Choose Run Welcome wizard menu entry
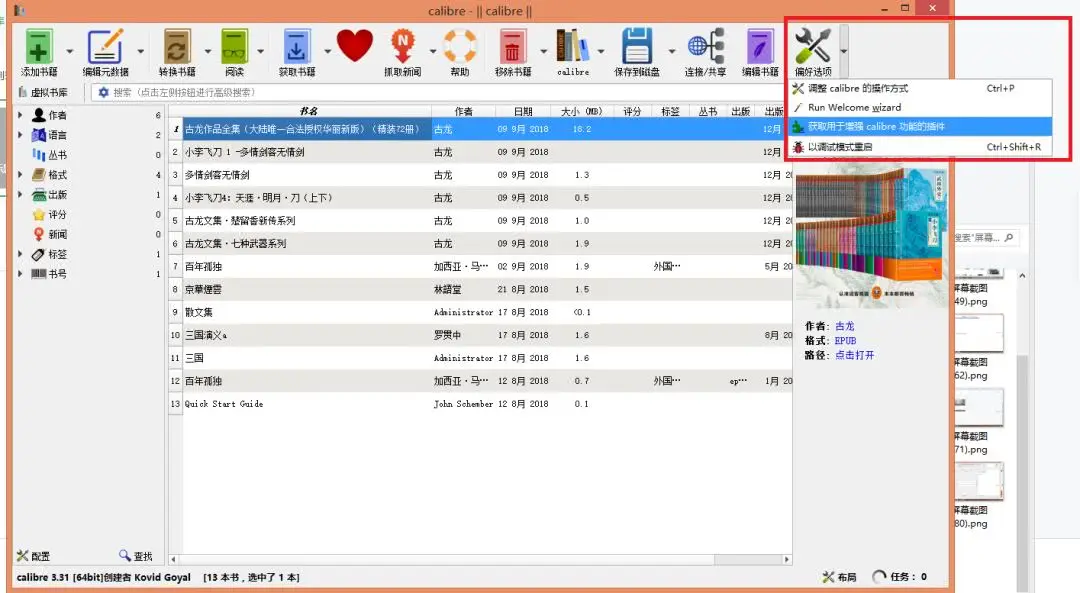The image size is (1080, 593). tap(920, 107)
